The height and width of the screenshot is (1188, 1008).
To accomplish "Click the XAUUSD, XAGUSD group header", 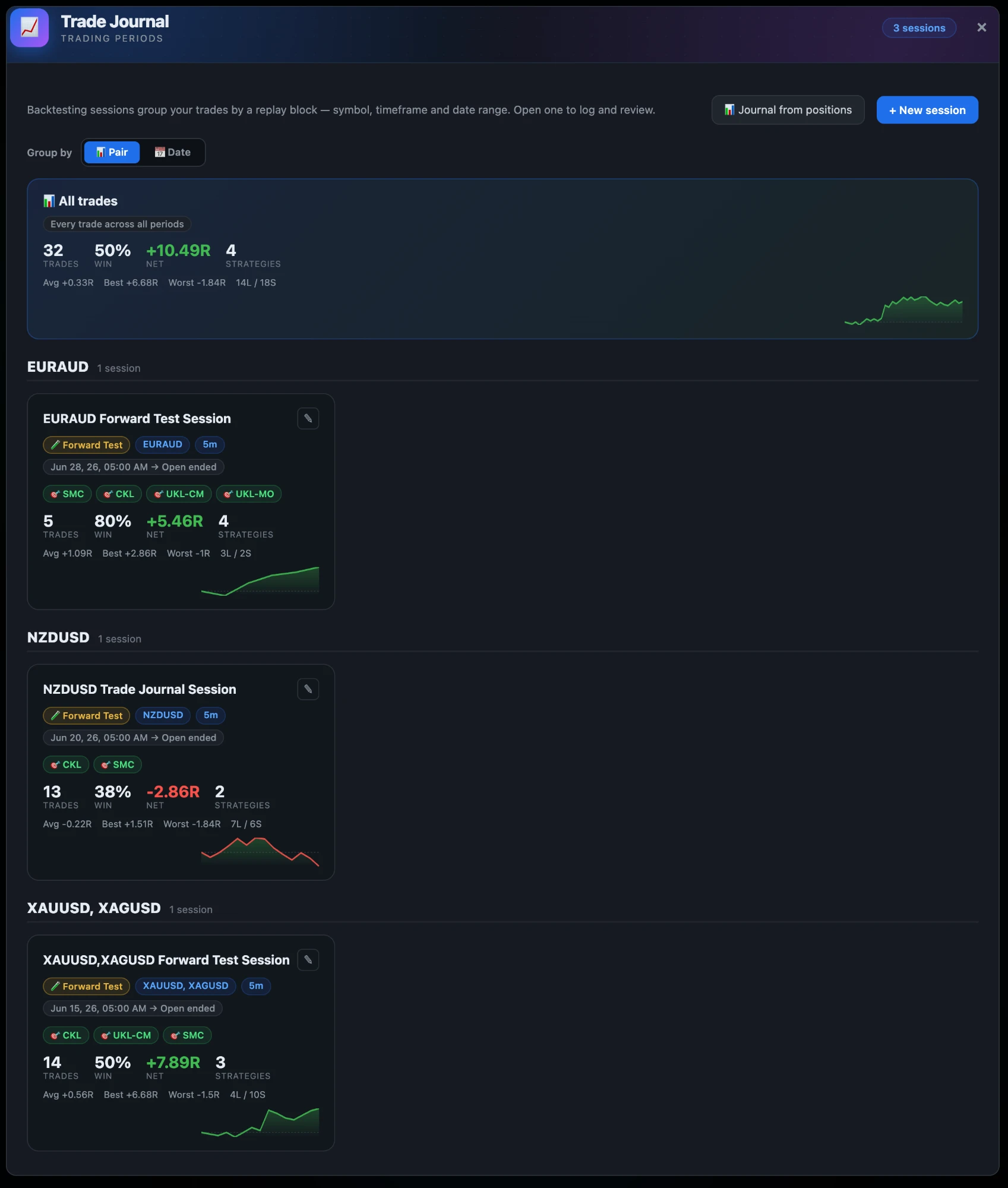I will (x=94, y=908).
